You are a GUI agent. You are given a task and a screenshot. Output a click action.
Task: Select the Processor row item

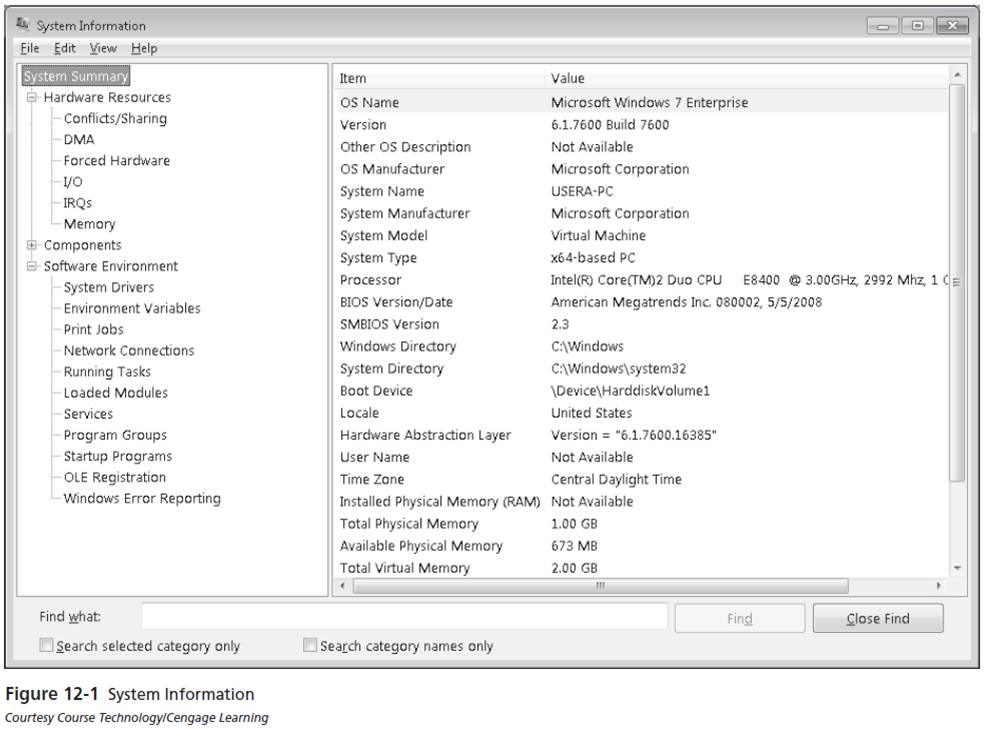[370, 280]
